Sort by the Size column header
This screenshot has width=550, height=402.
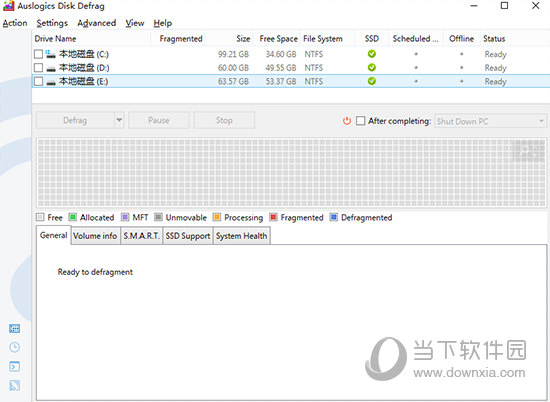pyautogui.click(x=229, y=39)
